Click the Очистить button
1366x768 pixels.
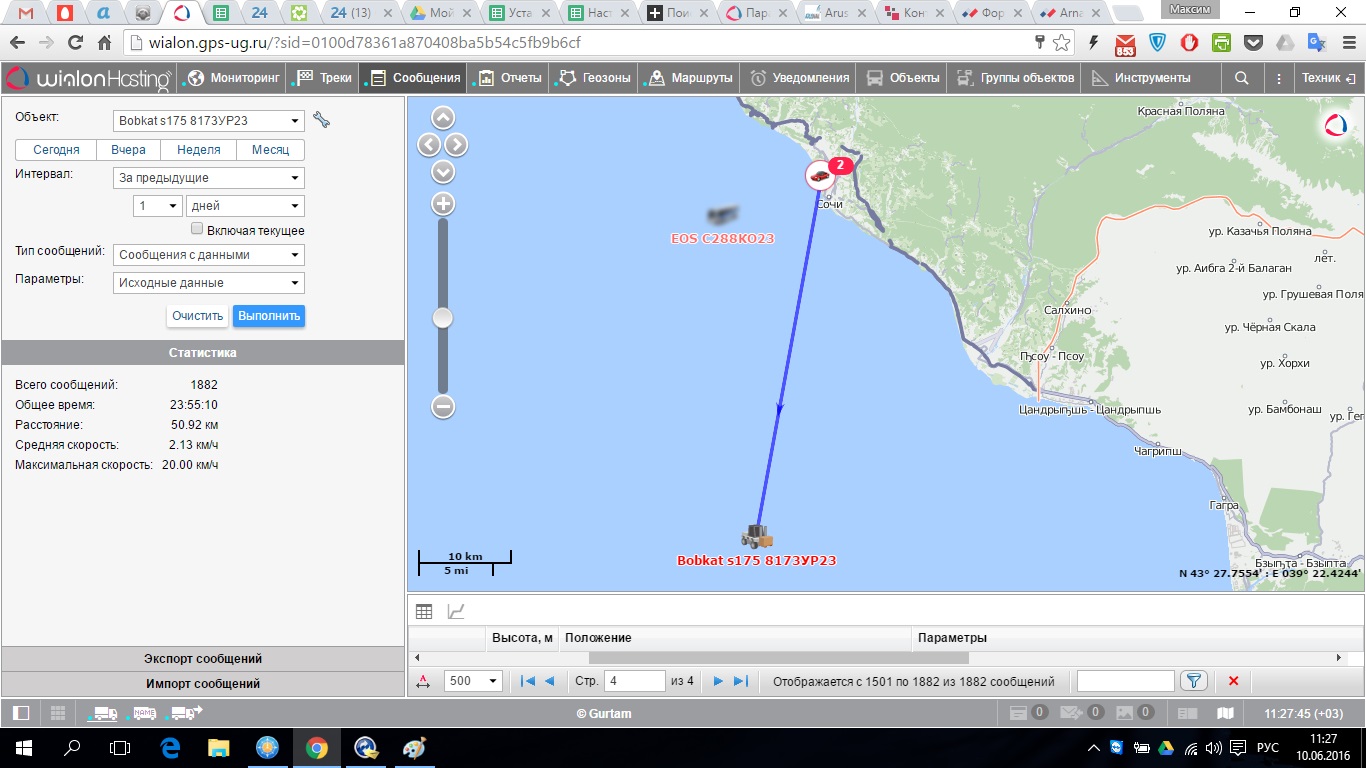tap(197, 316)
